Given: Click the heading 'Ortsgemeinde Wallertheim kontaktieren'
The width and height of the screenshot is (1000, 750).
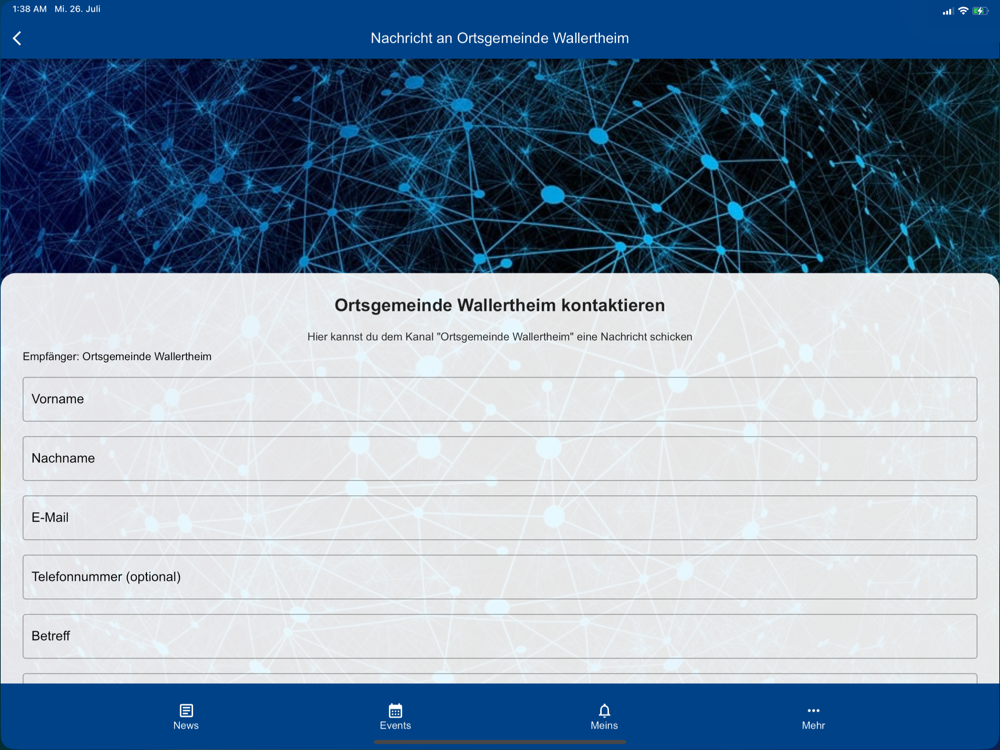Looking at the screenshot, I should [500, 305].
